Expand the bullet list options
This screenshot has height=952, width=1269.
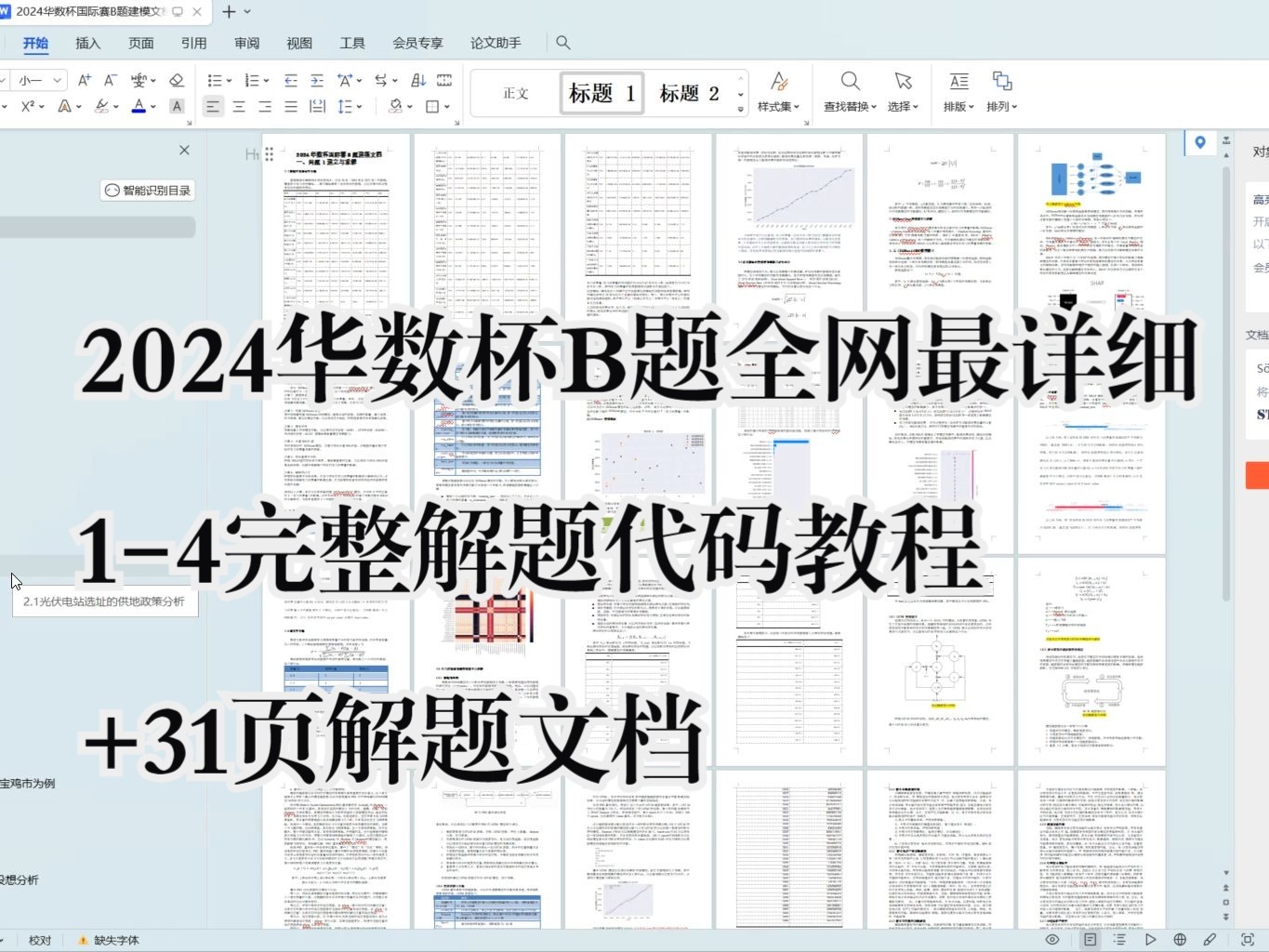pos(229,80)
